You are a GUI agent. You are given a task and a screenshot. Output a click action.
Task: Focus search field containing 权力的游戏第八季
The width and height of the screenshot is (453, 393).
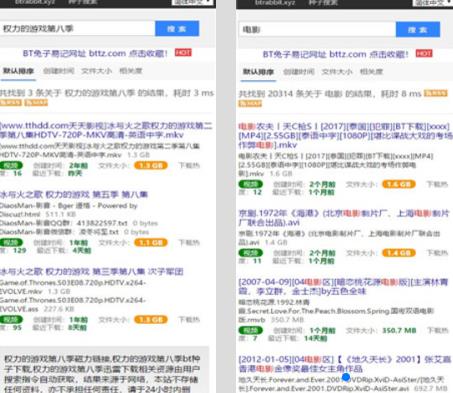click(77, 29)
